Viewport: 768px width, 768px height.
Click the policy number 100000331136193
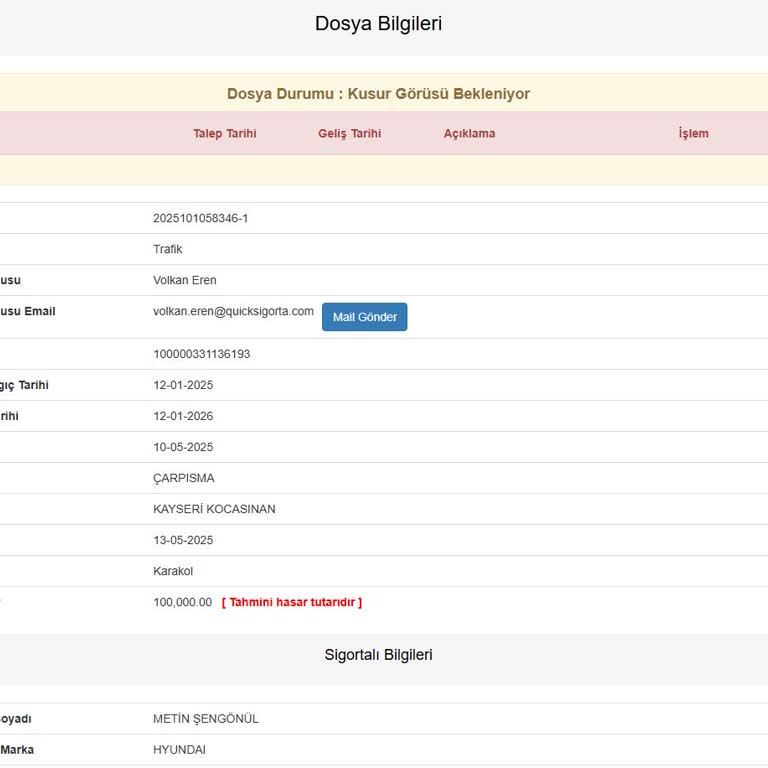[x=201, y=354]
